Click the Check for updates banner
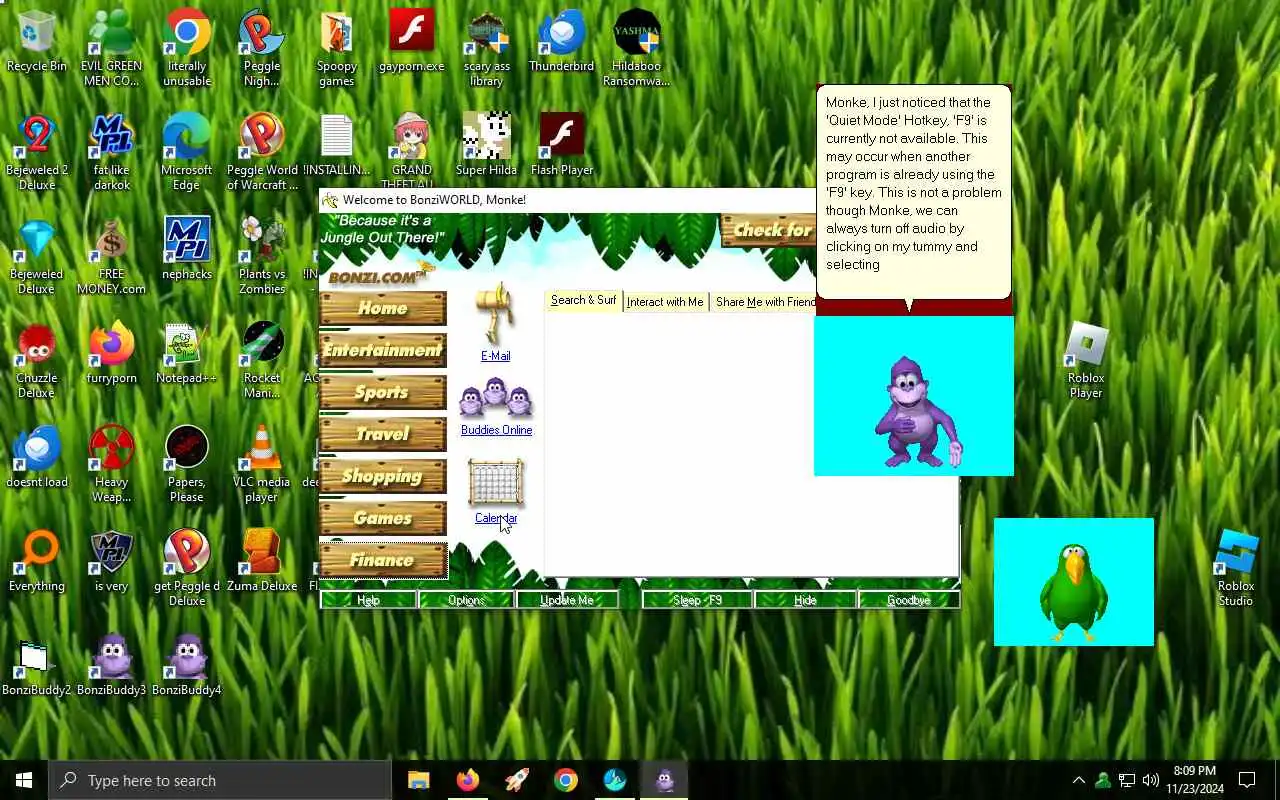 tap(768, 231)
